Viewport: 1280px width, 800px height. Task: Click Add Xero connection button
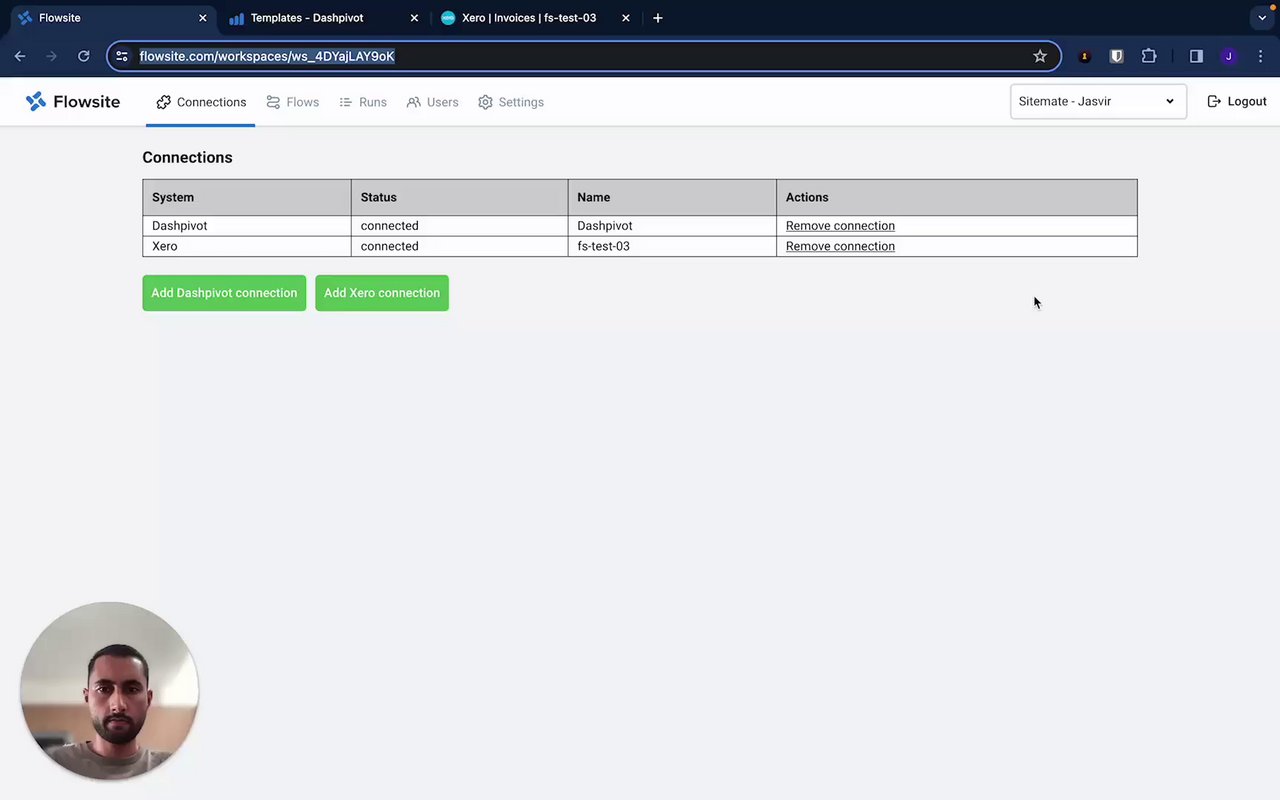(382, 293)
